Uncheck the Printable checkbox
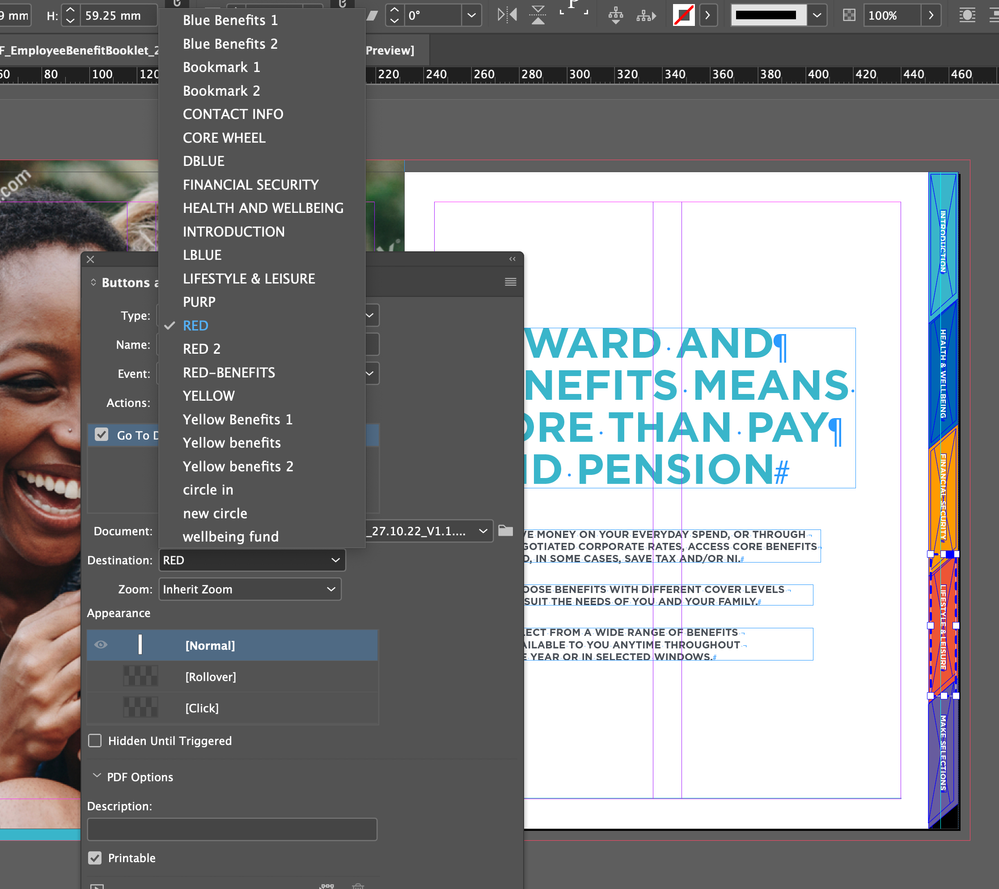 point(95,858)
